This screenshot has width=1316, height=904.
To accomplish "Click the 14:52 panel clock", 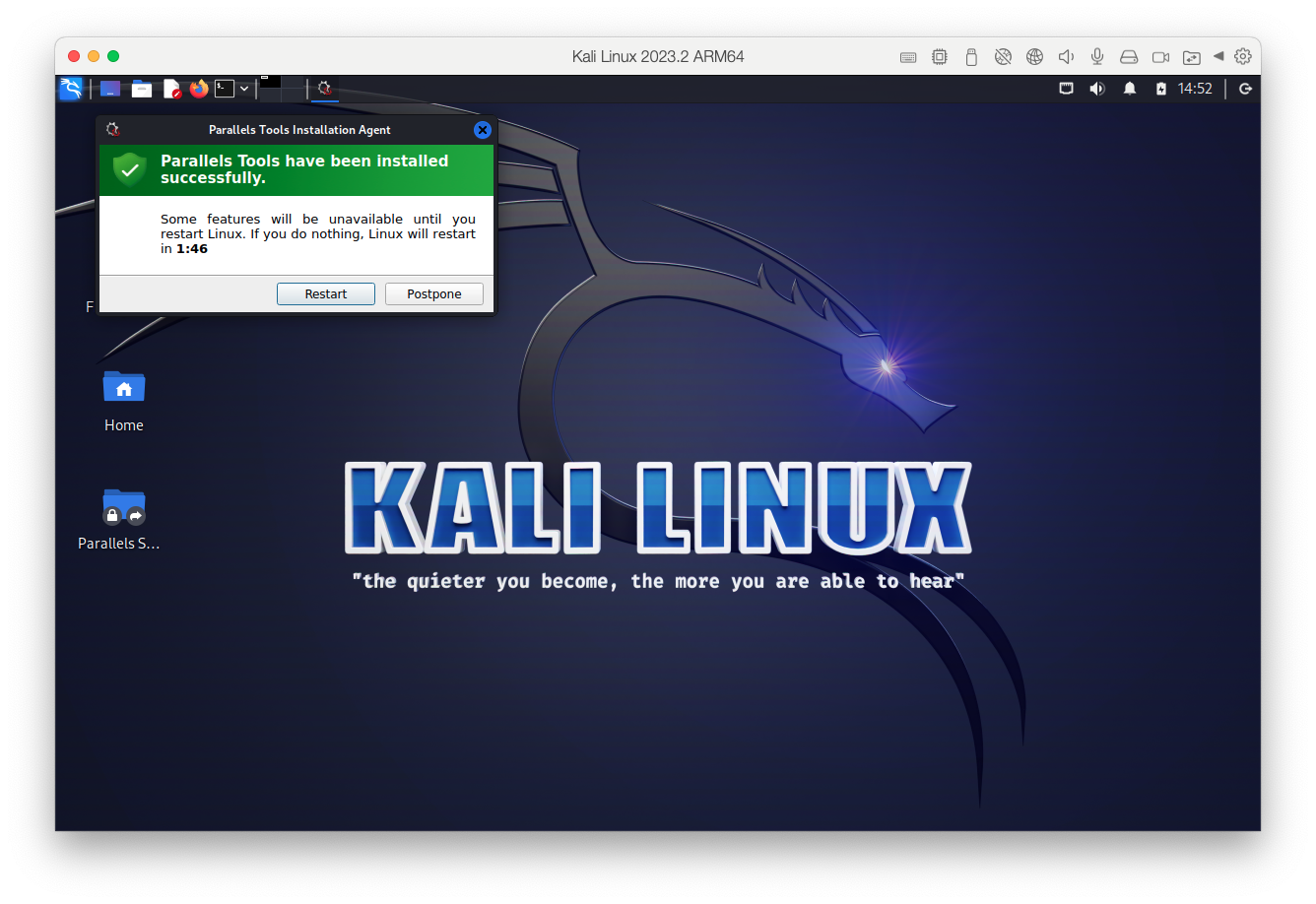I will pos(1195,89).
